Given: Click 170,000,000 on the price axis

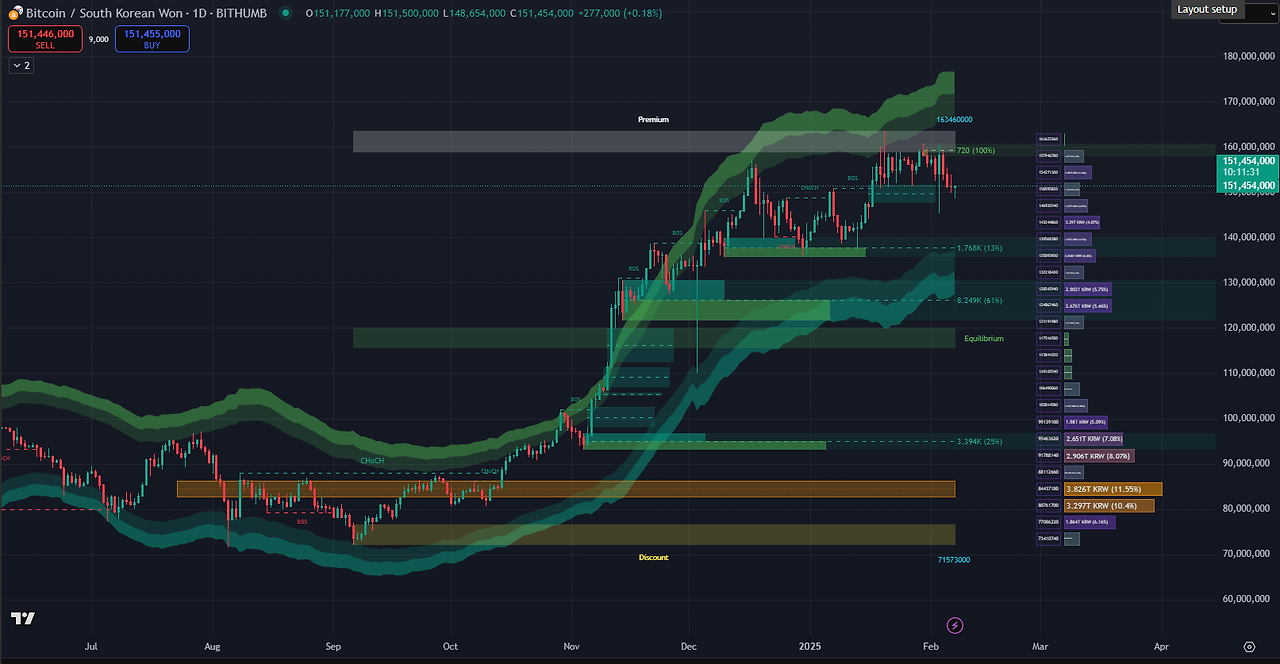Looking at the screenshot, I should [1248, 101].
